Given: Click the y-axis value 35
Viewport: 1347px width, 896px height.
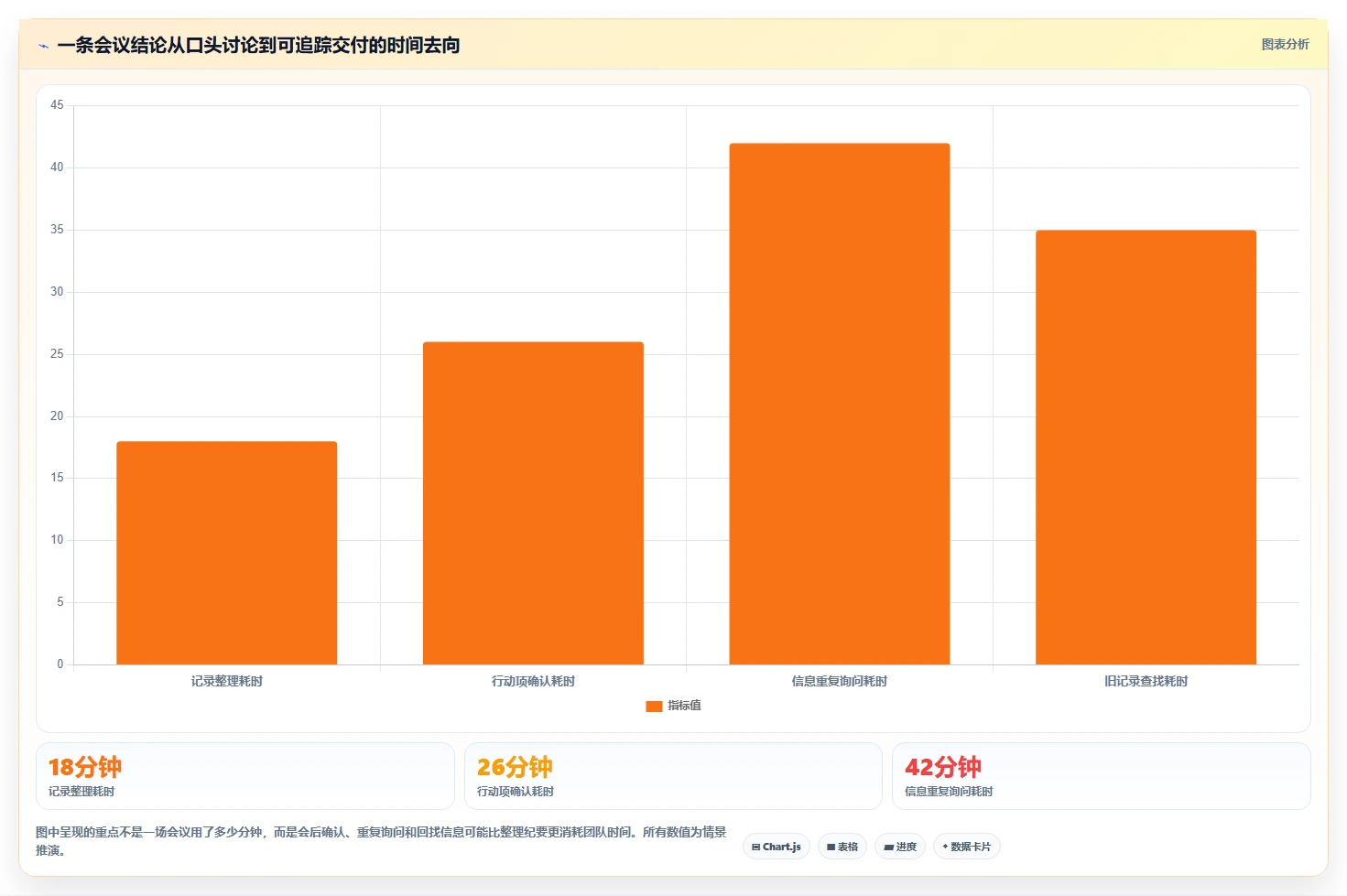Looking at the screenshot, I should [x=57, y=230].
